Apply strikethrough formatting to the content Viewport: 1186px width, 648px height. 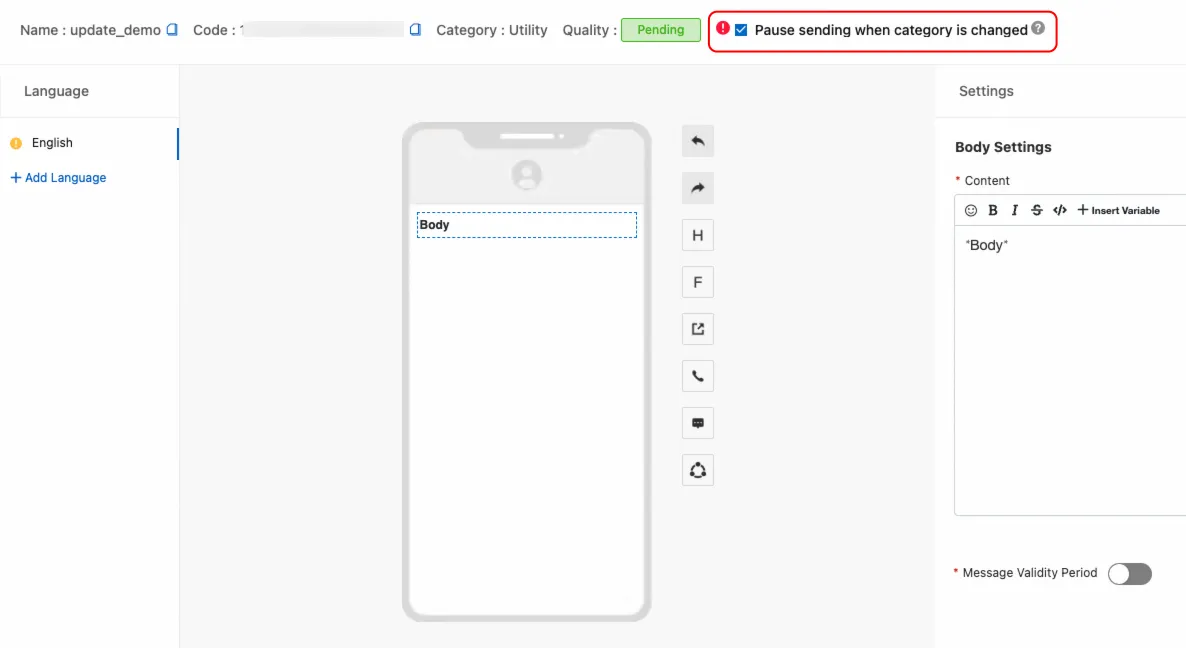(x=1036, y=210)
